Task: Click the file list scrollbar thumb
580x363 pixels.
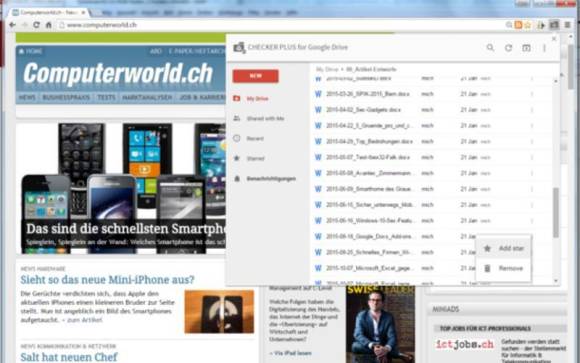Action: tap(556, 212)
